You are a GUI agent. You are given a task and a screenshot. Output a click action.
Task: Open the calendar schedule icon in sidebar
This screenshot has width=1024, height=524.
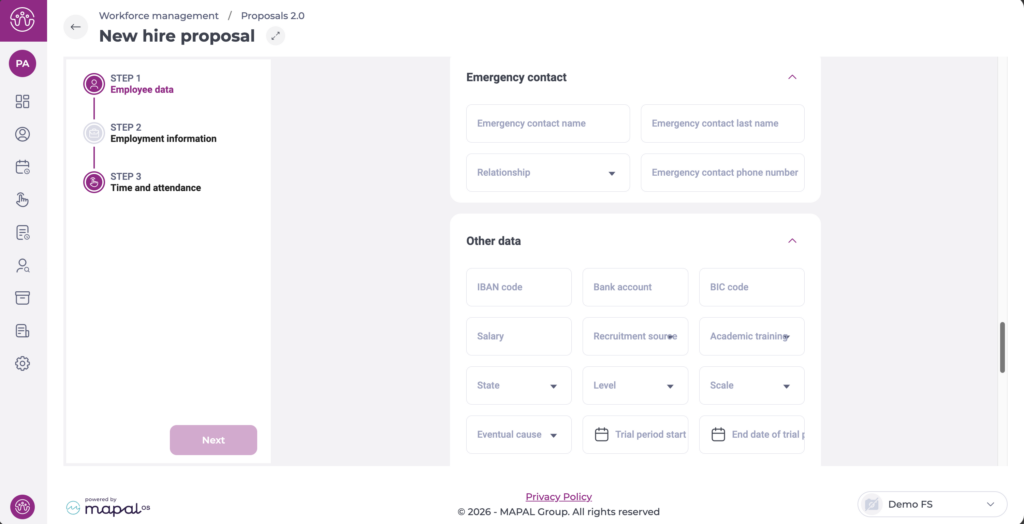[23, 167]
